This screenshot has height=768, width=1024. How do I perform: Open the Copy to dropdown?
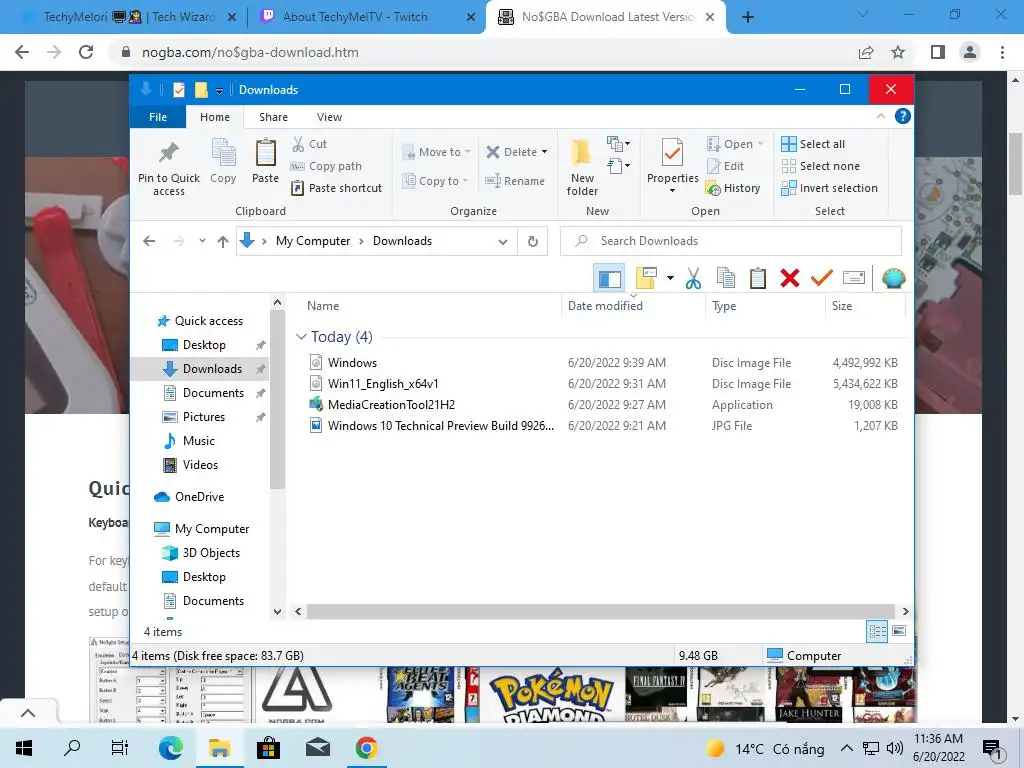point(435,181)
